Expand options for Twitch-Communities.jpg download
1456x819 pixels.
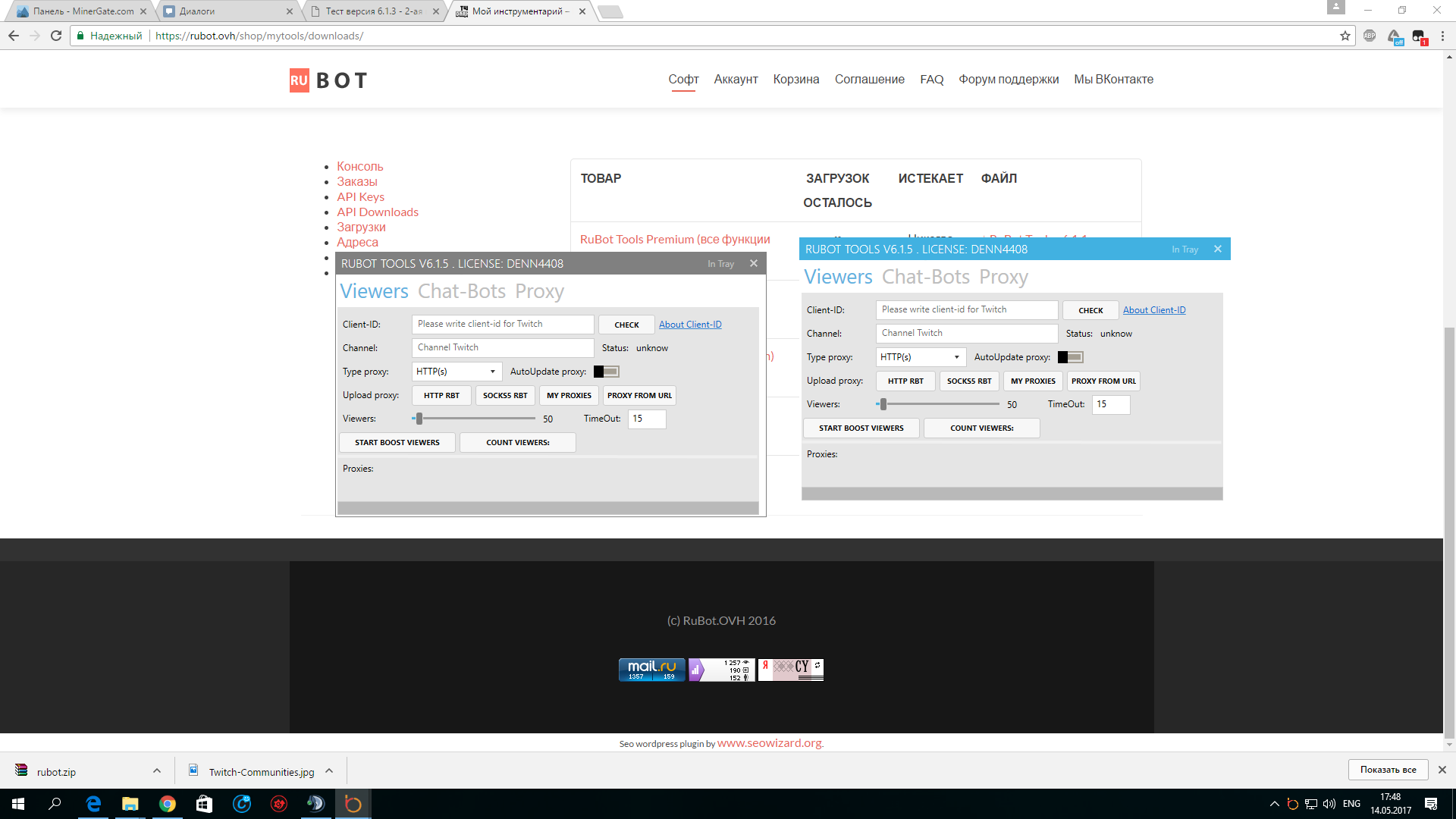click(329, 770)
